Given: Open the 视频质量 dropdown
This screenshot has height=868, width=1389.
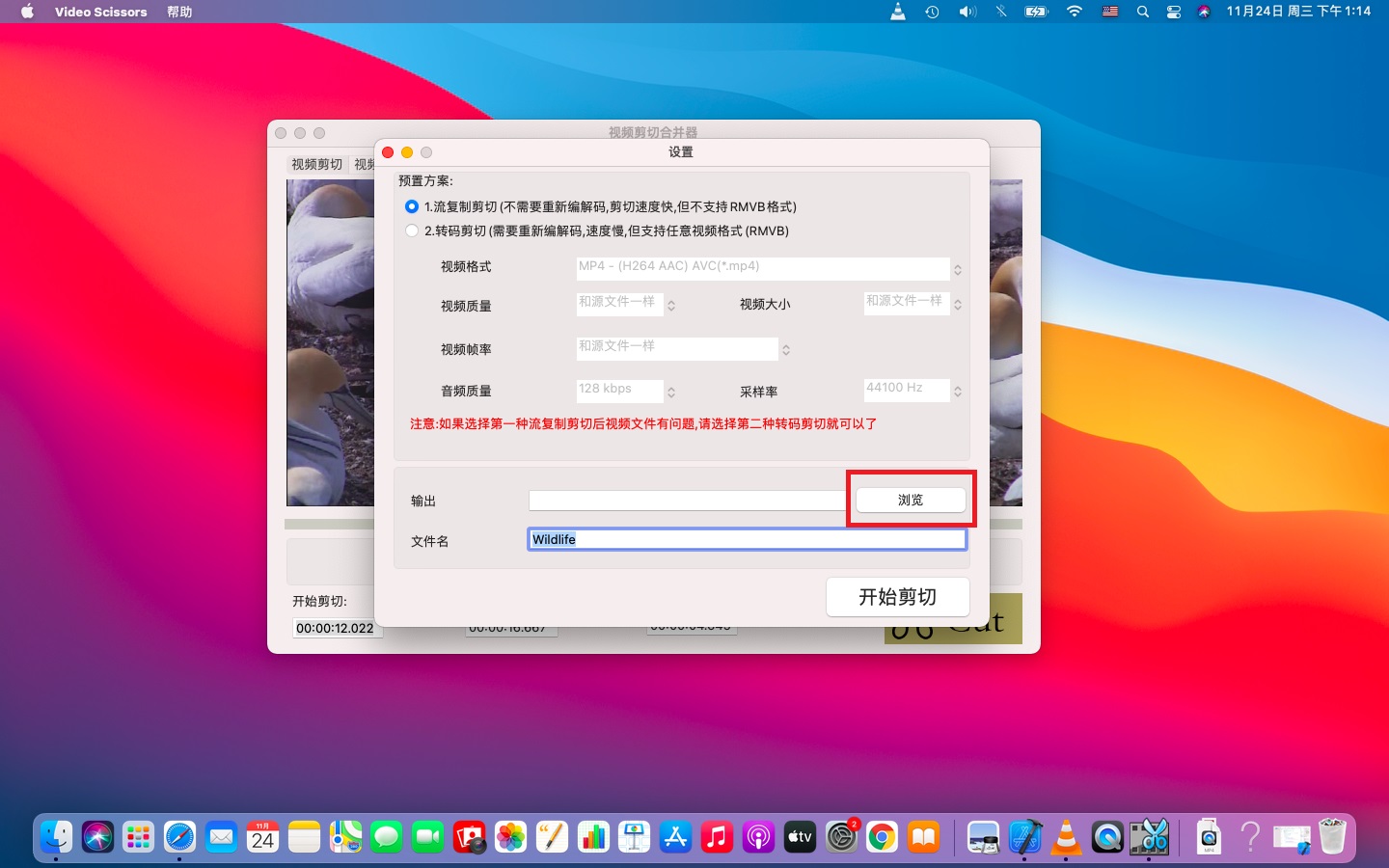Looking at the screenshot, I should [626, 305].
